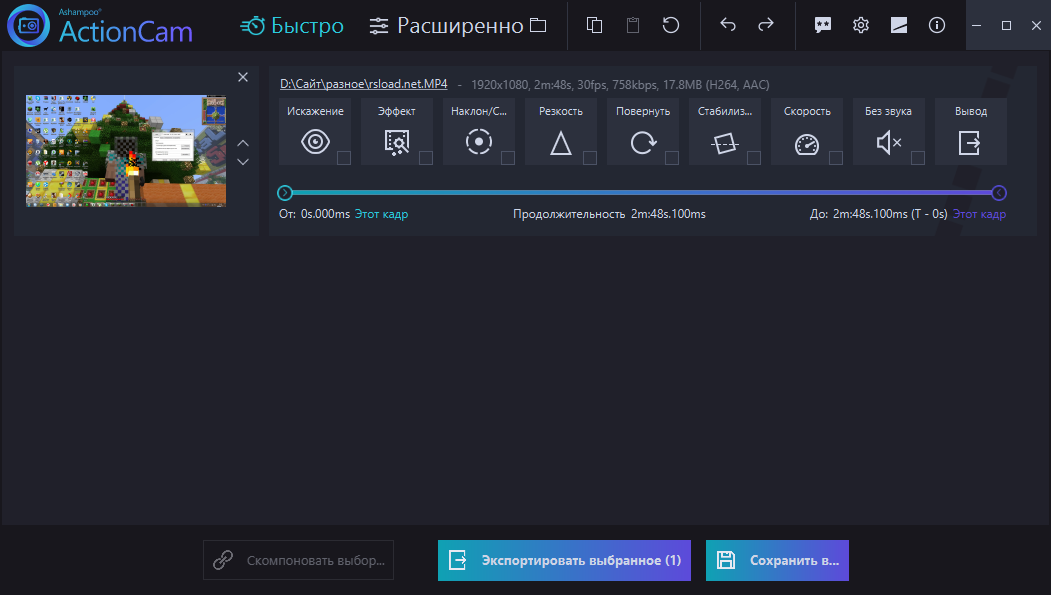Image resolution: width=1051 pixels, height=595 pixels.
Task: Remove video with the X close icon
Action: click(243, 77)
